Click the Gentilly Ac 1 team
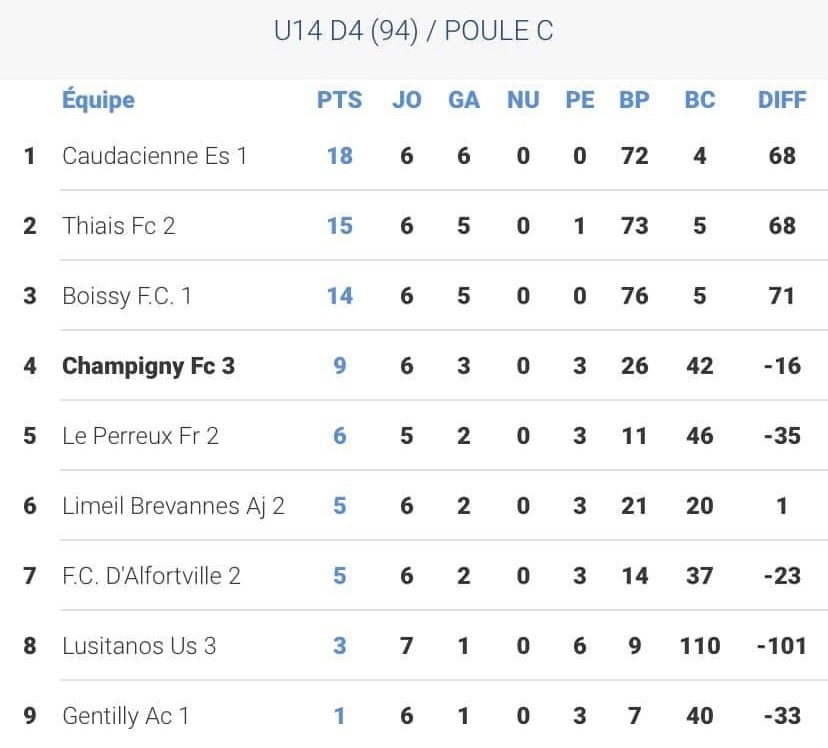 point(125,716)
